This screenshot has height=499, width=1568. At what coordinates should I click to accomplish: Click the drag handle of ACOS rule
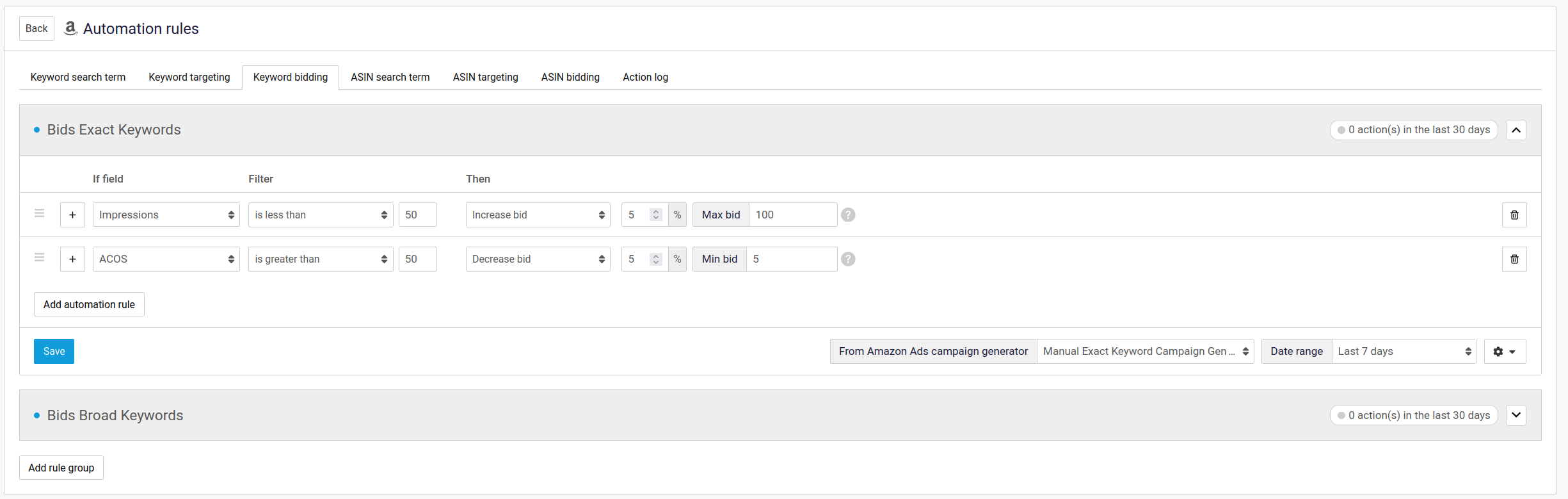pos(40,258)
